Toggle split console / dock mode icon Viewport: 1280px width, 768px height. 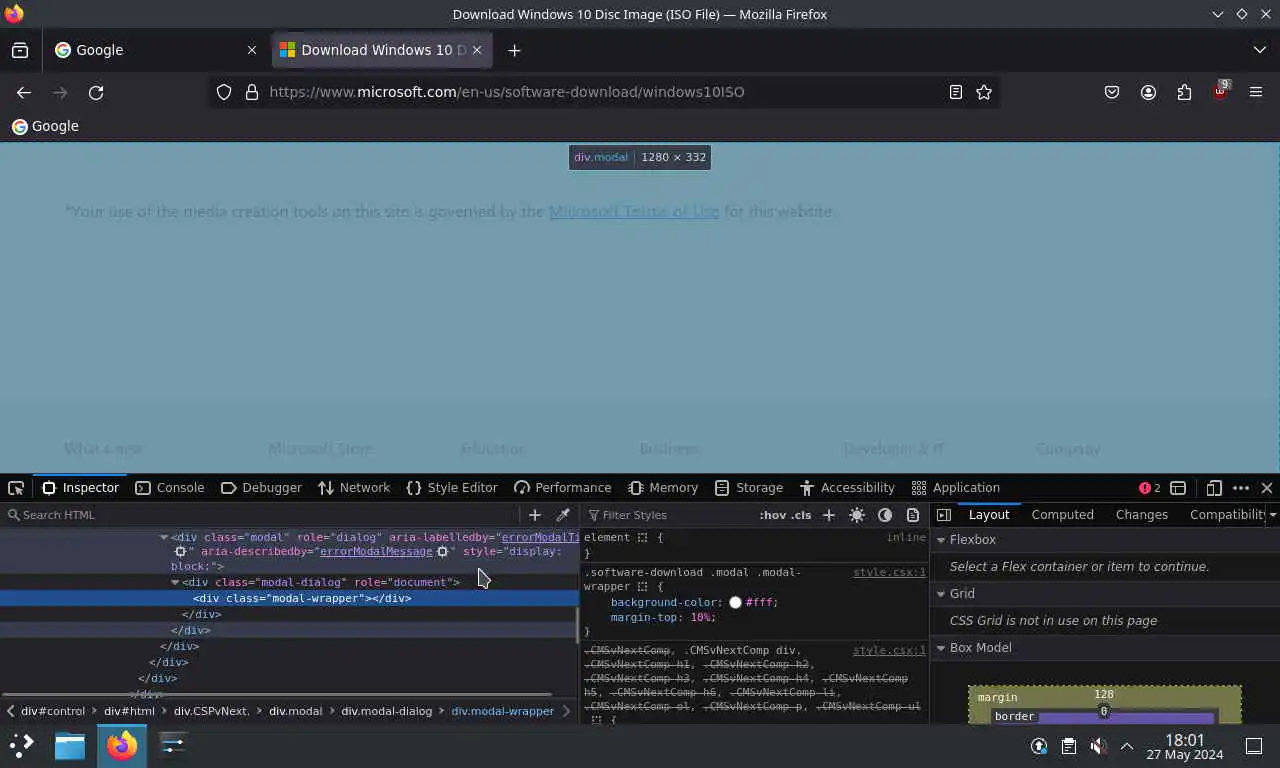pyautogui.click(x=1178, y=488)
